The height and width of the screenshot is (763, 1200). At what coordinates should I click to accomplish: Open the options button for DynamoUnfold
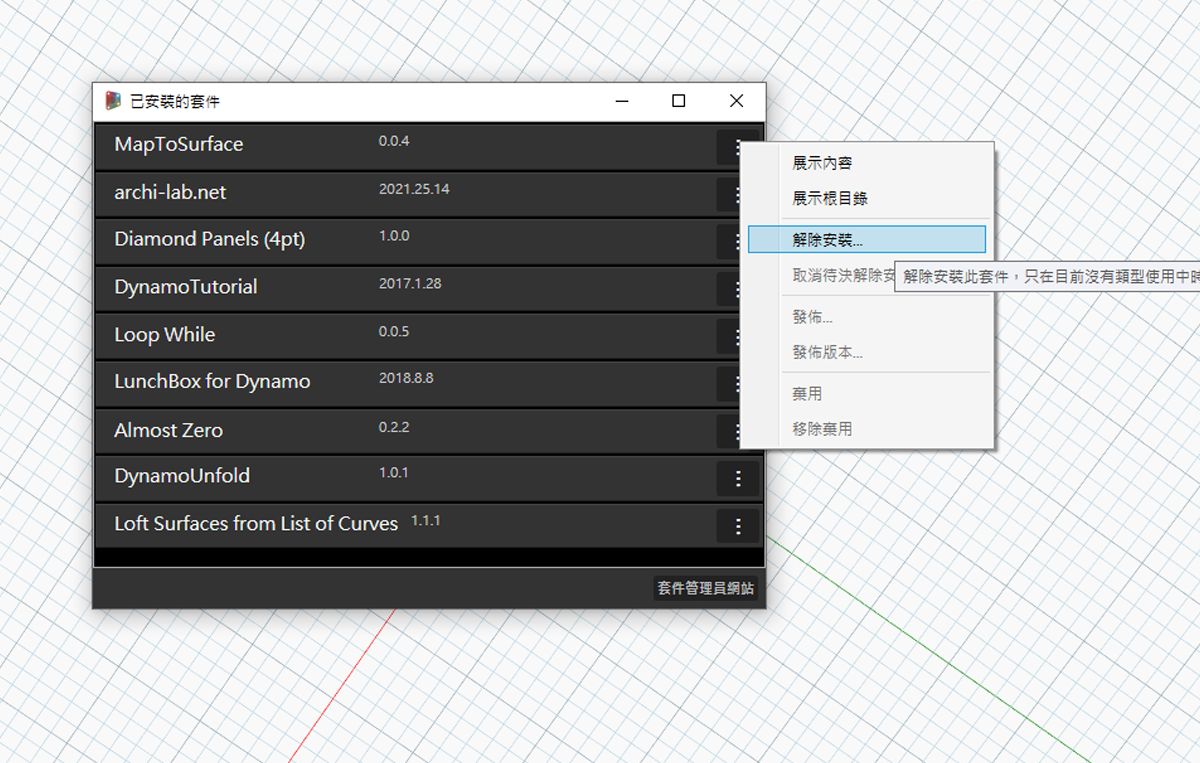(x=738, y=479)
